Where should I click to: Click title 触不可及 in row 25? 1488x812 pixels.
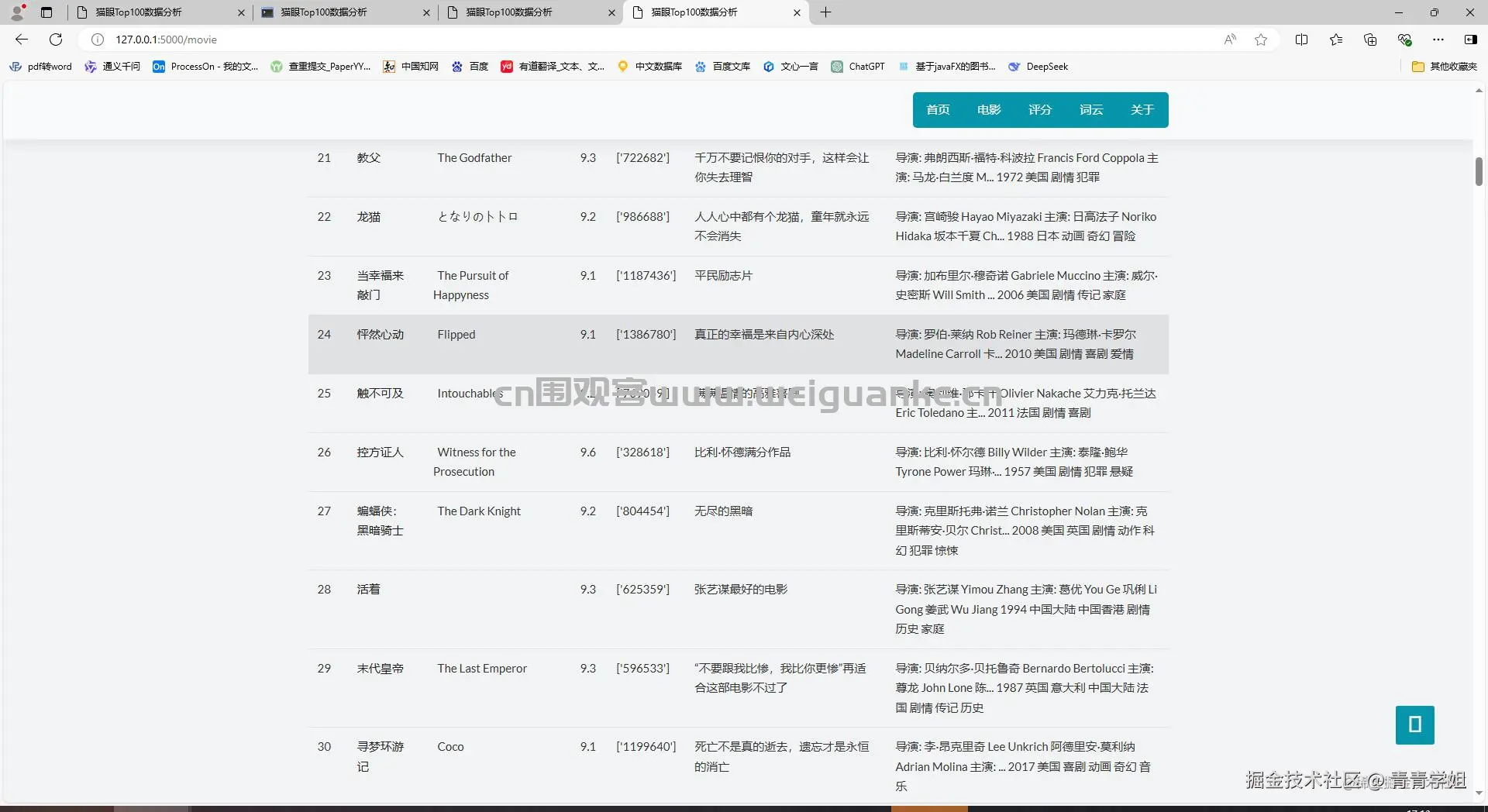[381, 394]
